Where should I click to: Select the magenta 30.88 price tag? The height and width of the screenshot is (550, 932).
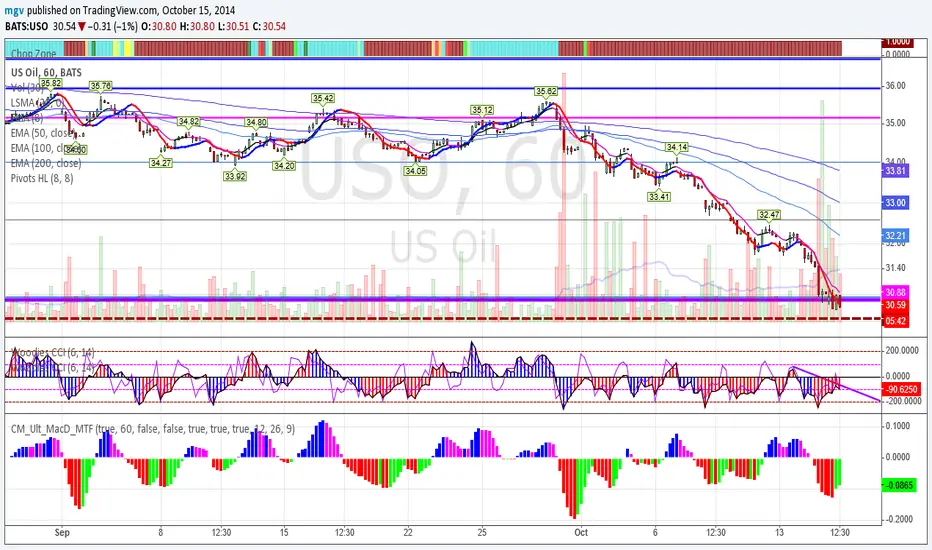pos(895,293)
